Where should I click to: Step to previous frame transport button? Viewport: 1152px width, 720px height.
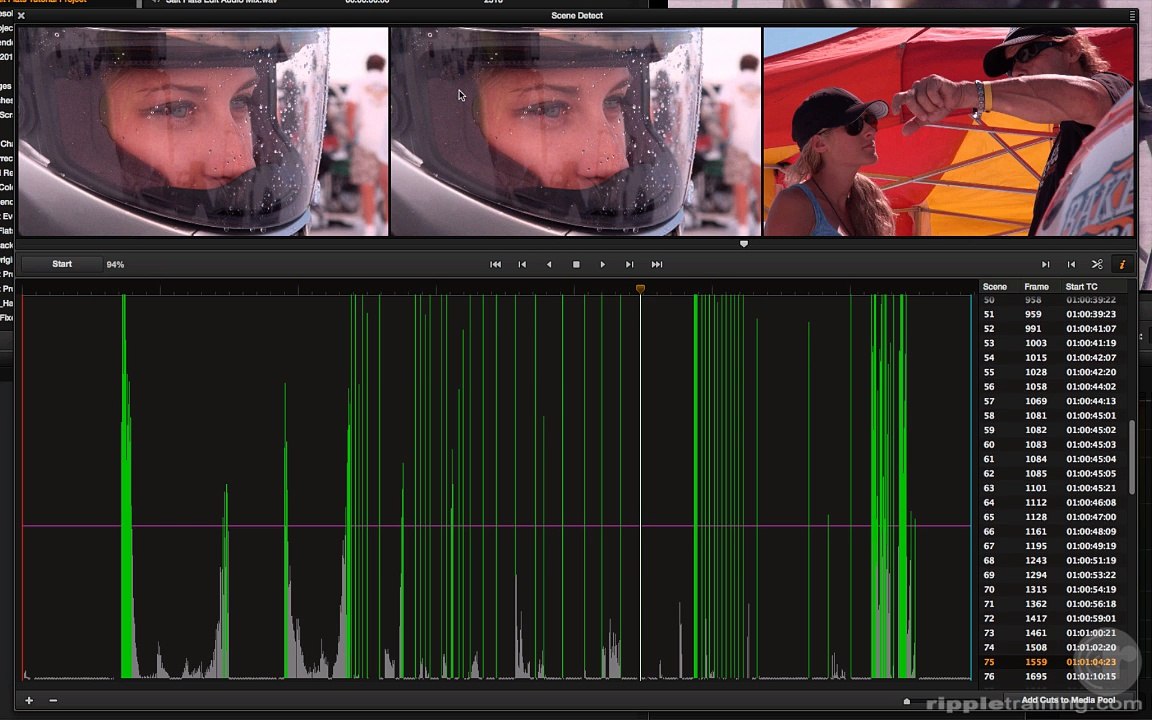click(522, 264)
